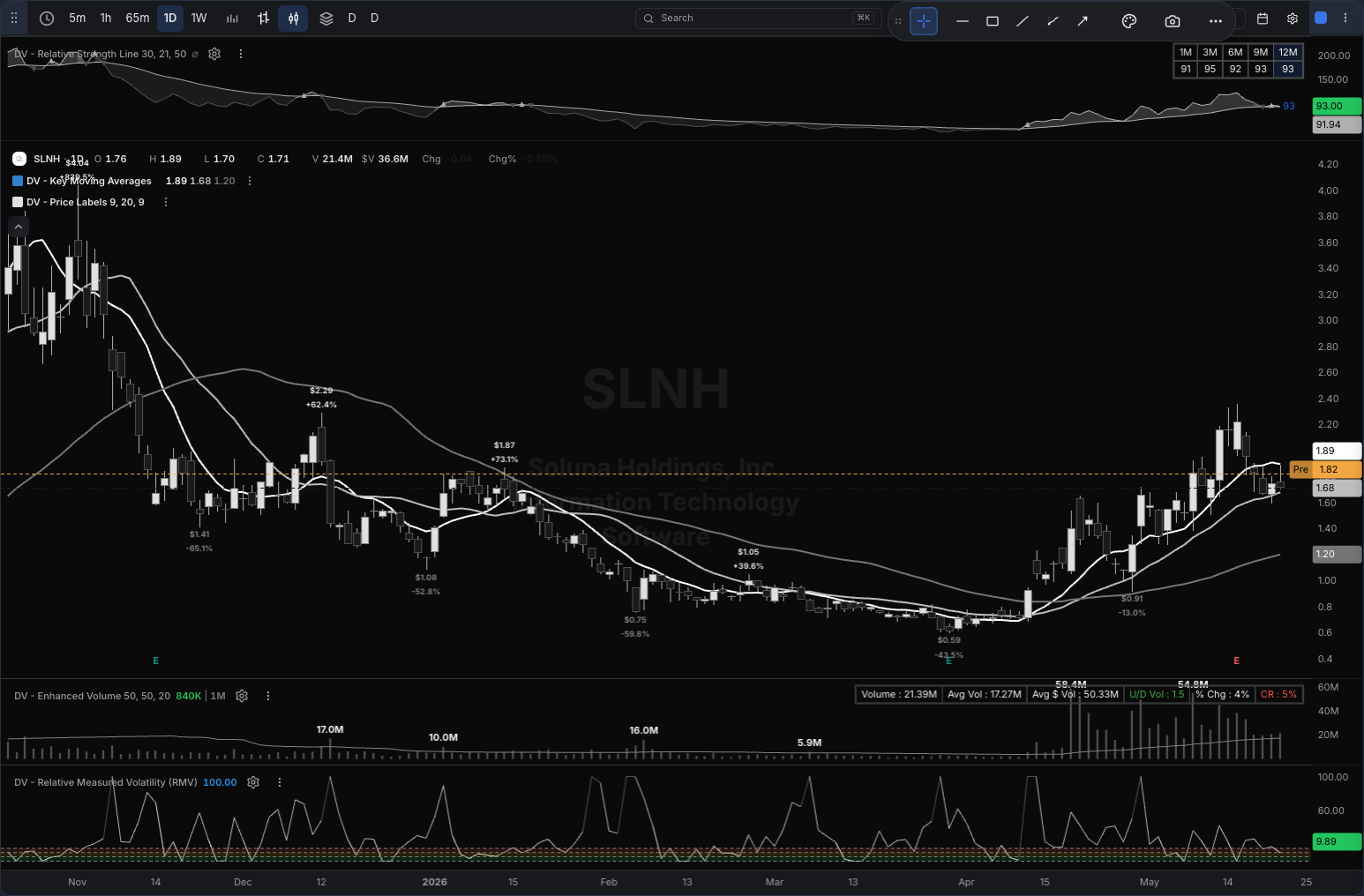Viewport: 1364px width, 896px height.
Task: Select the 12M relative strength period
Action: click(x=1288, y=52)
